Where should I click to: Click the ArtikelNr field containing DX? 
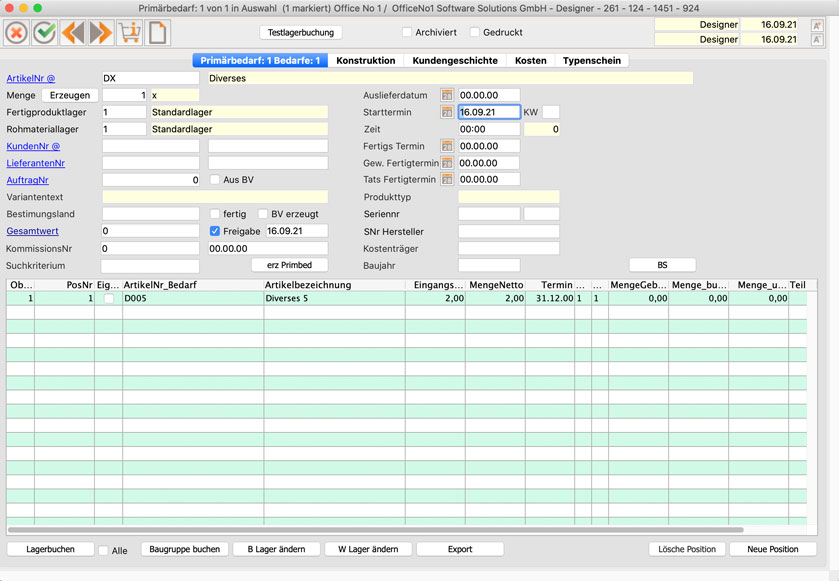click(x=150, y=78)
